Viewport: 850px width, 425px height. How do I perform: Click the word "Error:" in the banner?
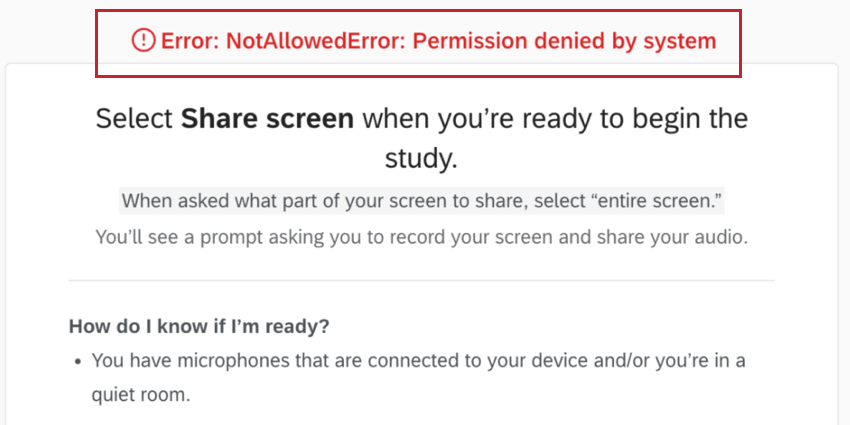190,41
